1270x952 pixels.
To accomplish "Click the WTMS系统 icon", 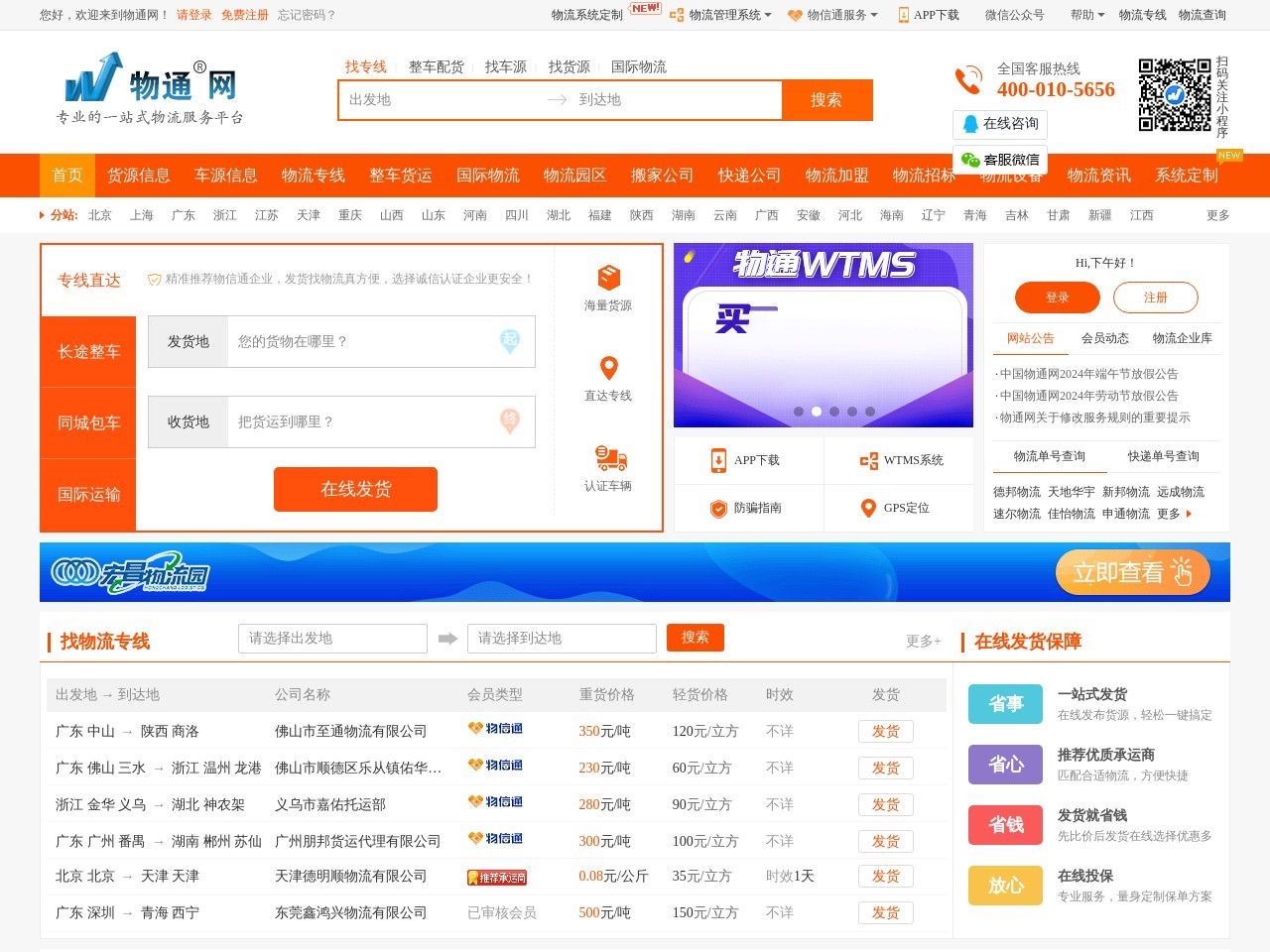I will (868, 460).
